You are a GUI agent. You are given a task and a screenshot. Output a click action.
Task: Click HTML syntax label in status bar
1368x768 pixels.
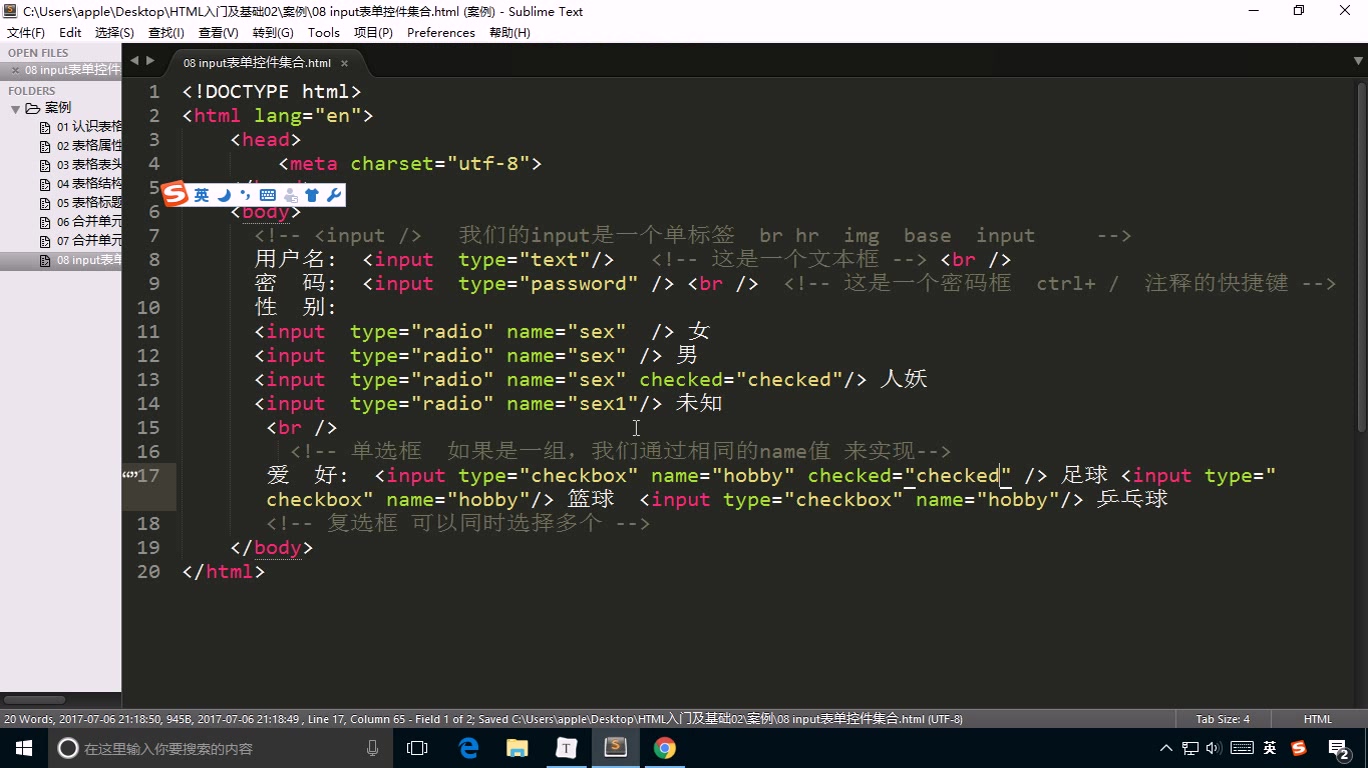[1318, 718]
